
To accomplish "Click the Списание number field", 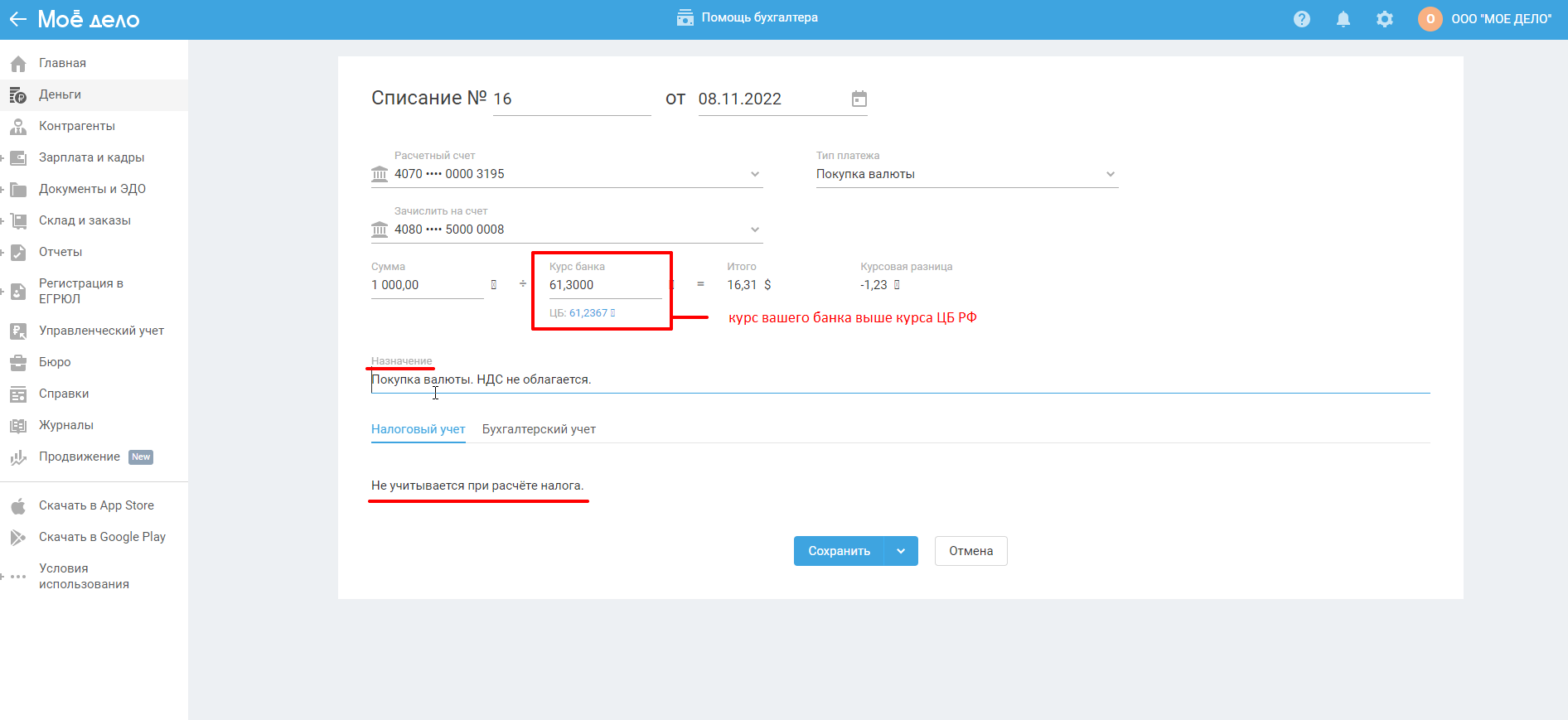I will 572,99.
